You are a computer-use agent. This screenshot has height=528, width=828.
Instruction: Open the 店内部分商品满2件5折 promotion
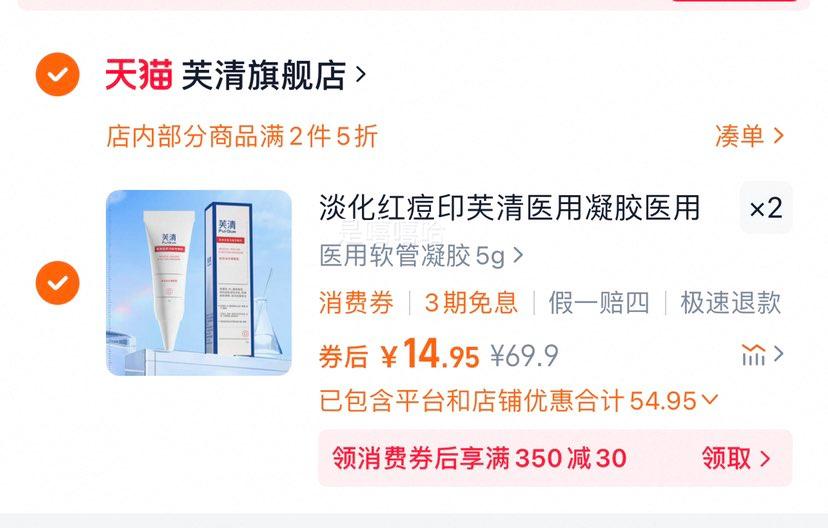(x=242, y=136)
